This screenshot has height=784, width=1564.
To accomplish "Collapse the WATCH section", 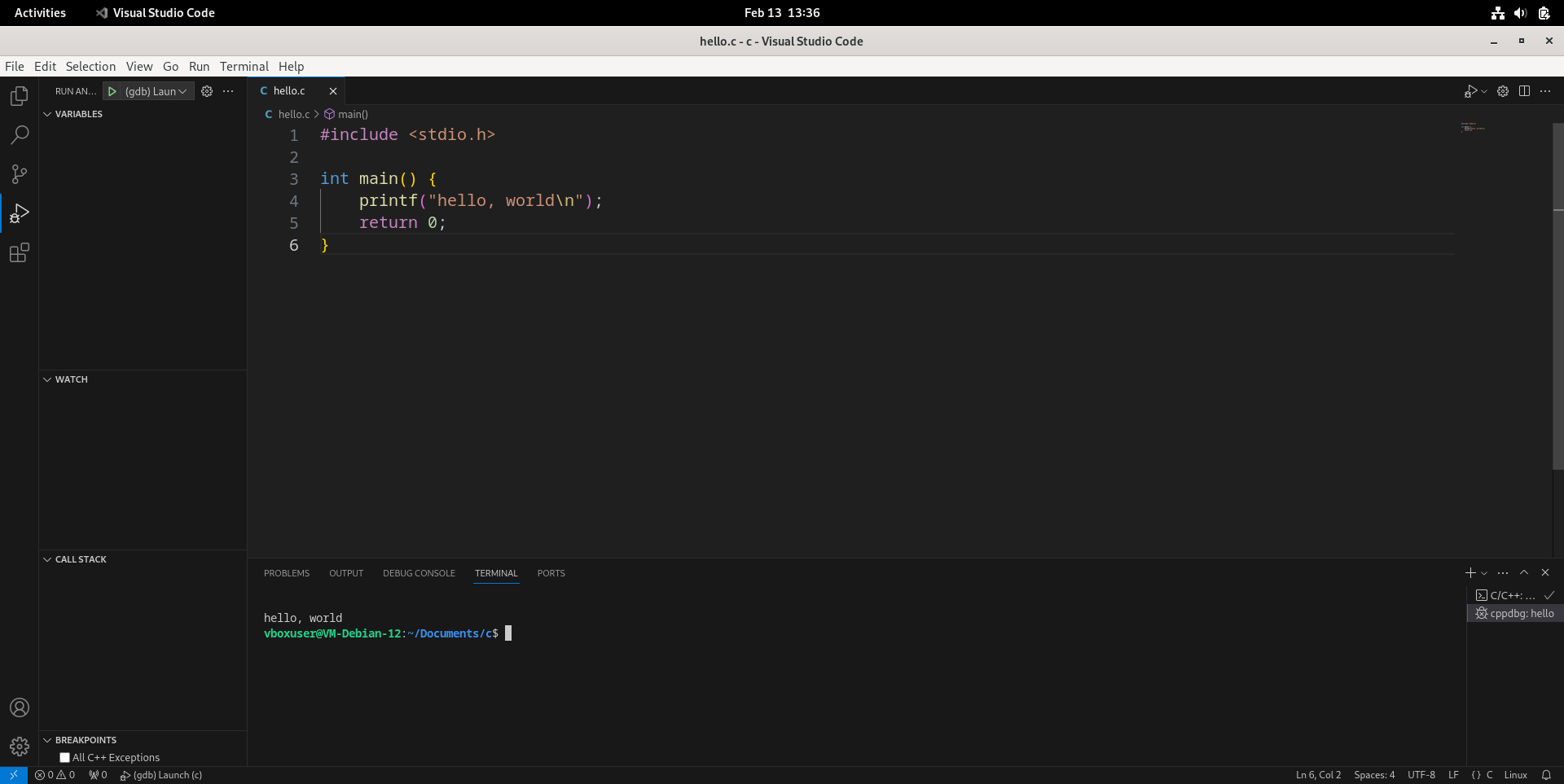I will tap(143, 379).
